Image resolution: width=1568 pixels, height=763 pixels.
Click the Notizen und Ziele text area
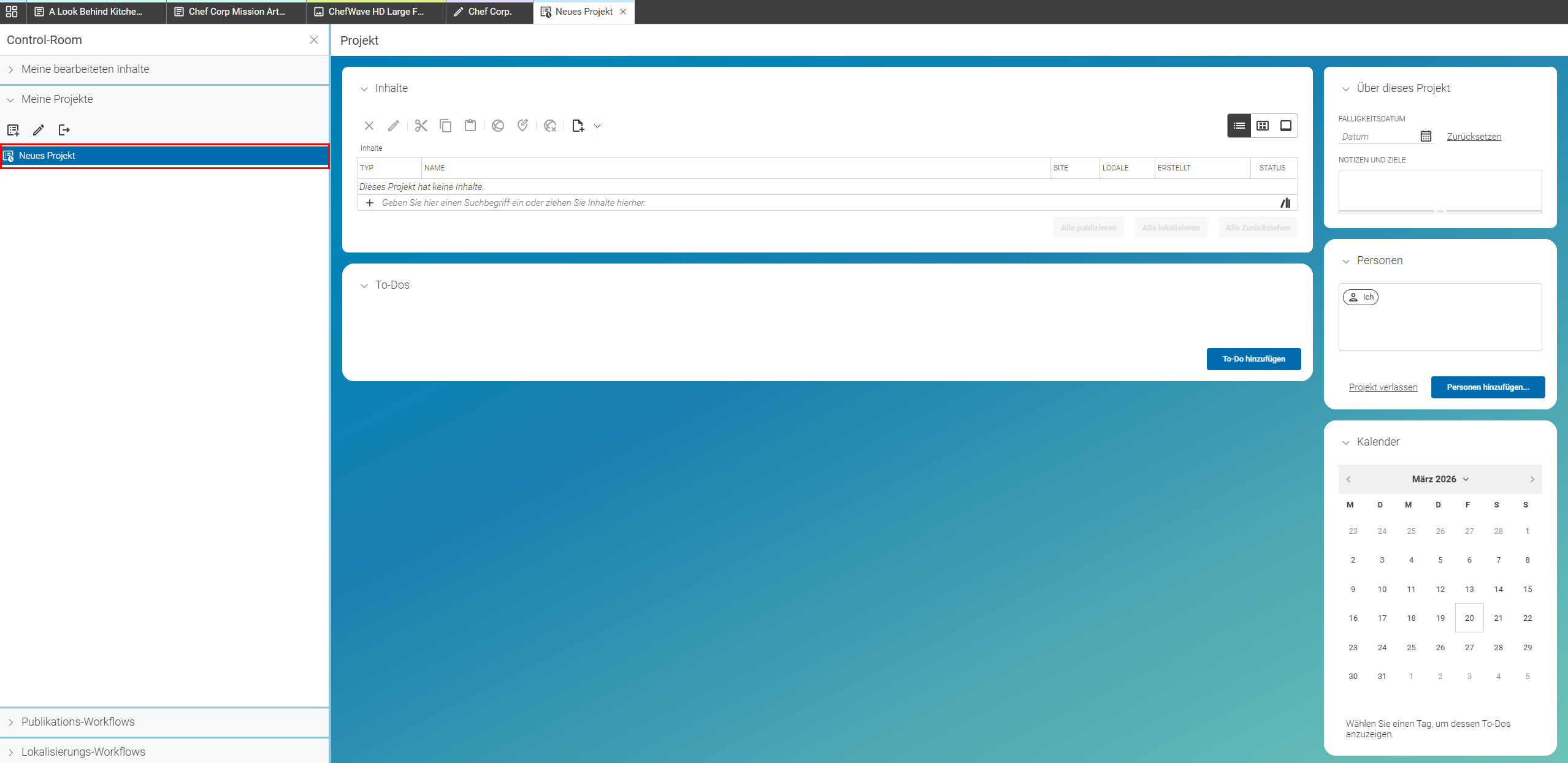click(x=1440, y=191)
